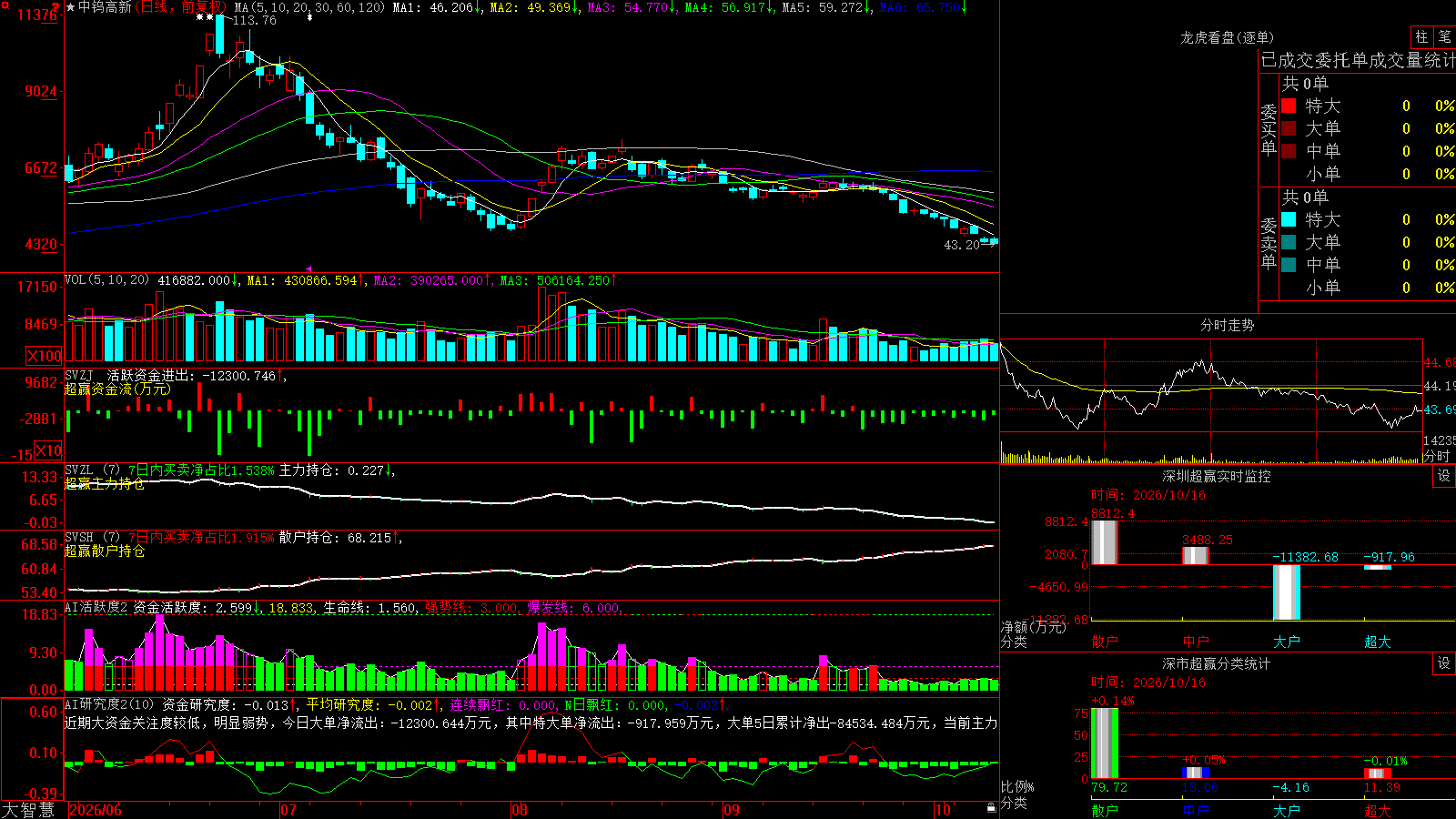
Task: Open 设 settings for 深市超赢分类统计
Action: (x=1444, y=663)
